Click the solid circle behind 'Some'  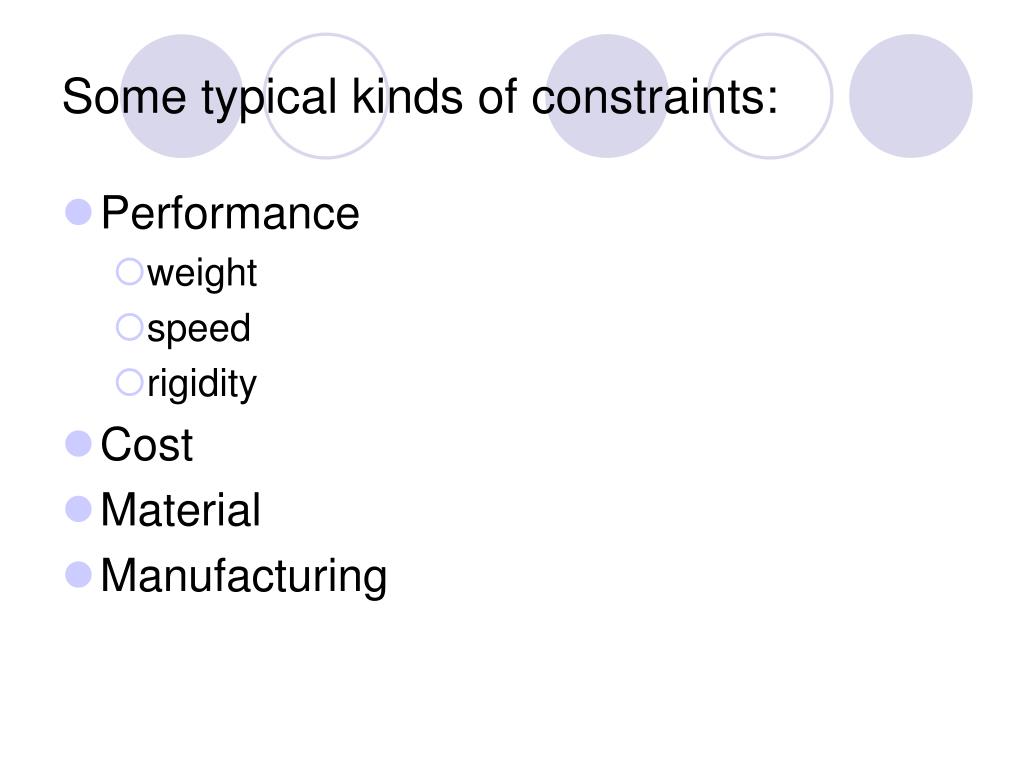tap(182, 96)
